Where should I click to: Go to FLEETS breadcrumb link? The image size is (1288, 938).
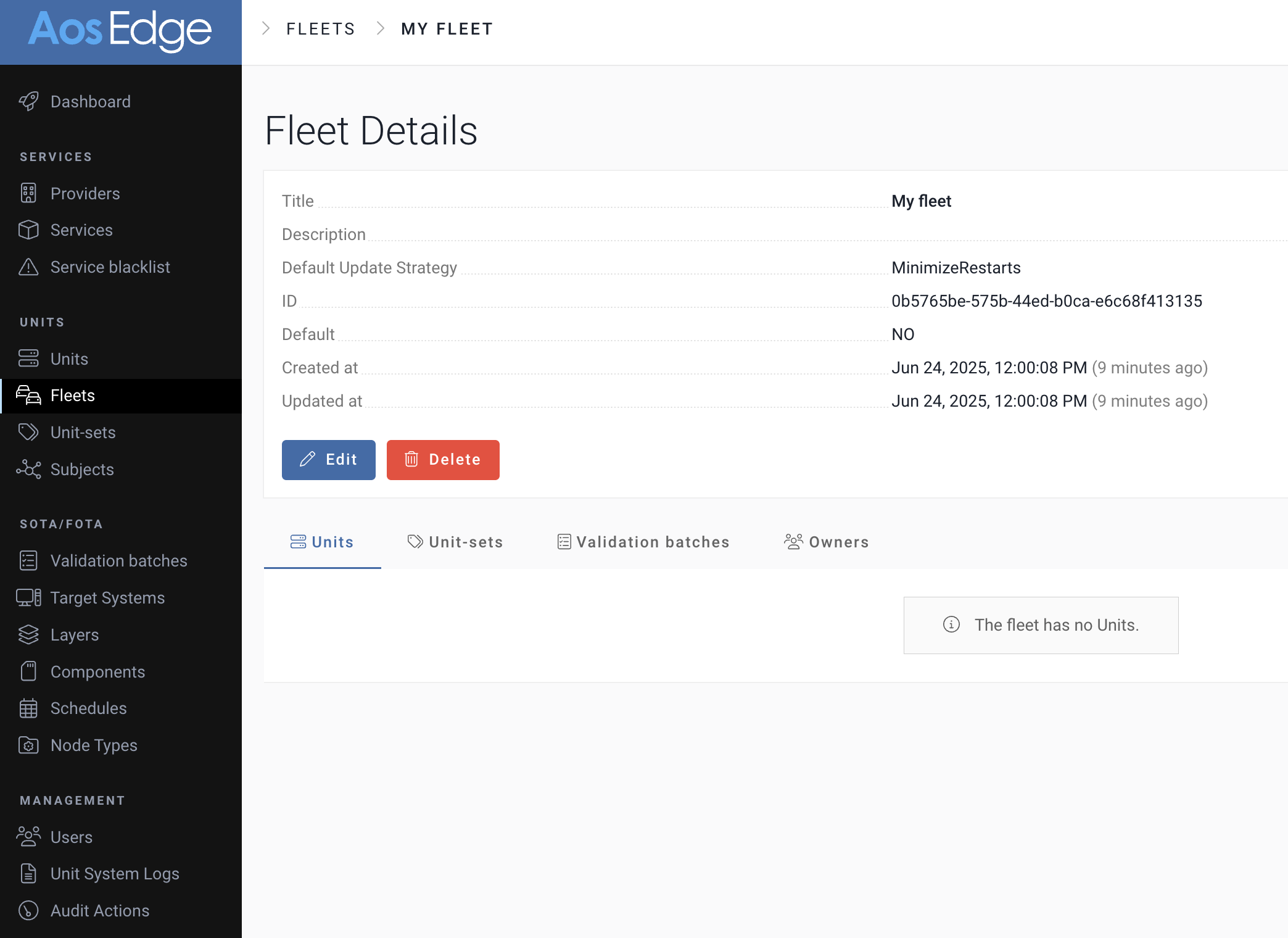click(321, 29)
